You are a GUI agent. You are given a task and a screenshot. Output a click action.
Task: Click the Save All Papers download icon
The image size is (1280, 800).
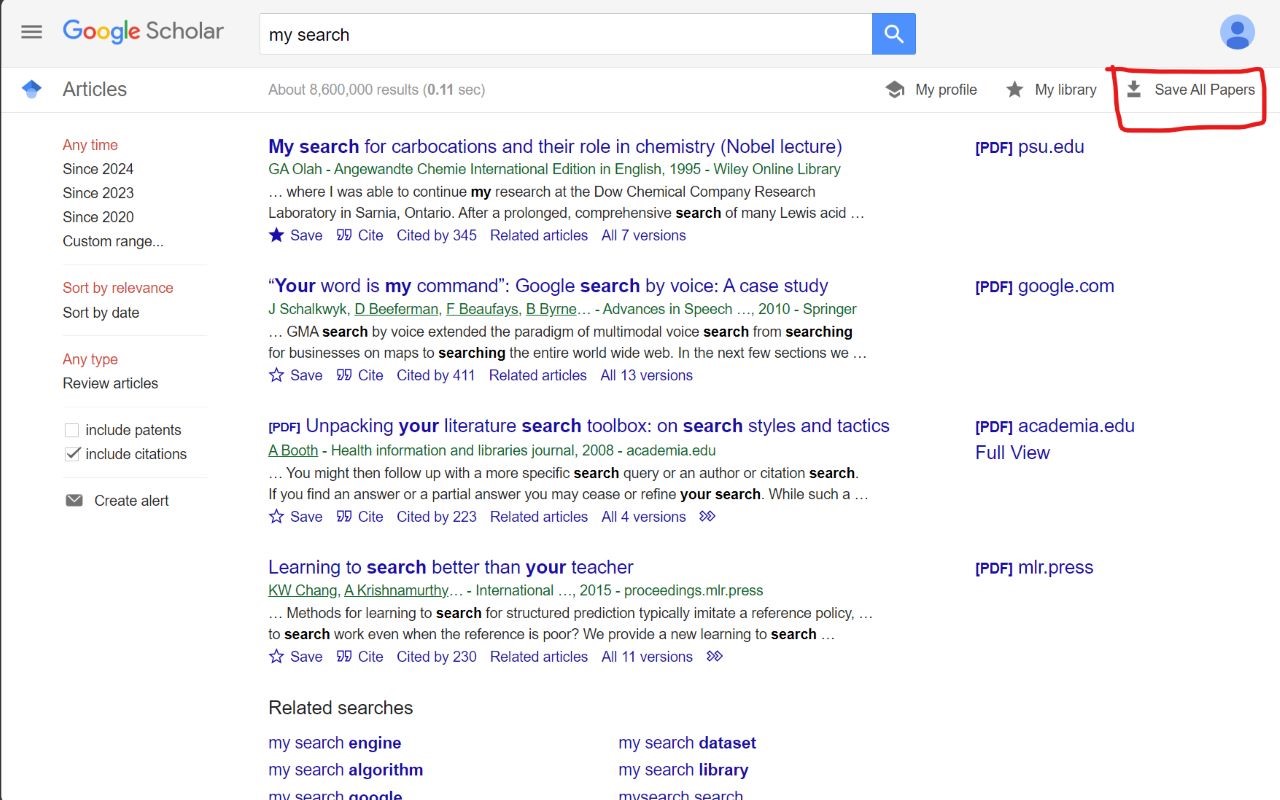[x=1134, y=90]
